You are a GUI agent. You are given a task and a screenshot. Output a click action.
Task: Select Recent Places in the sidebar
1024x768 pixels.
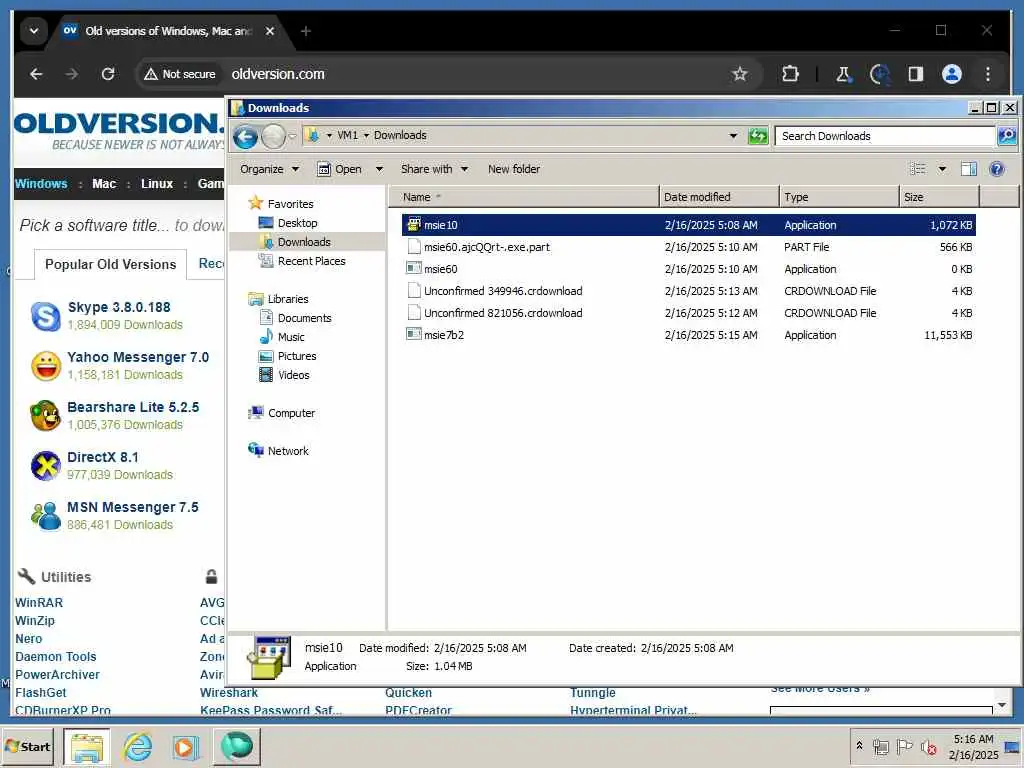point(312,261)
